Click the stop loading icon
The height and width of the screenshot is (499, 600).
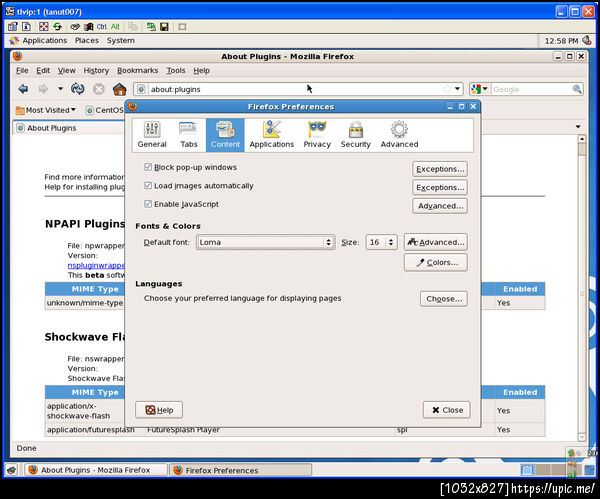click(99, 89)
